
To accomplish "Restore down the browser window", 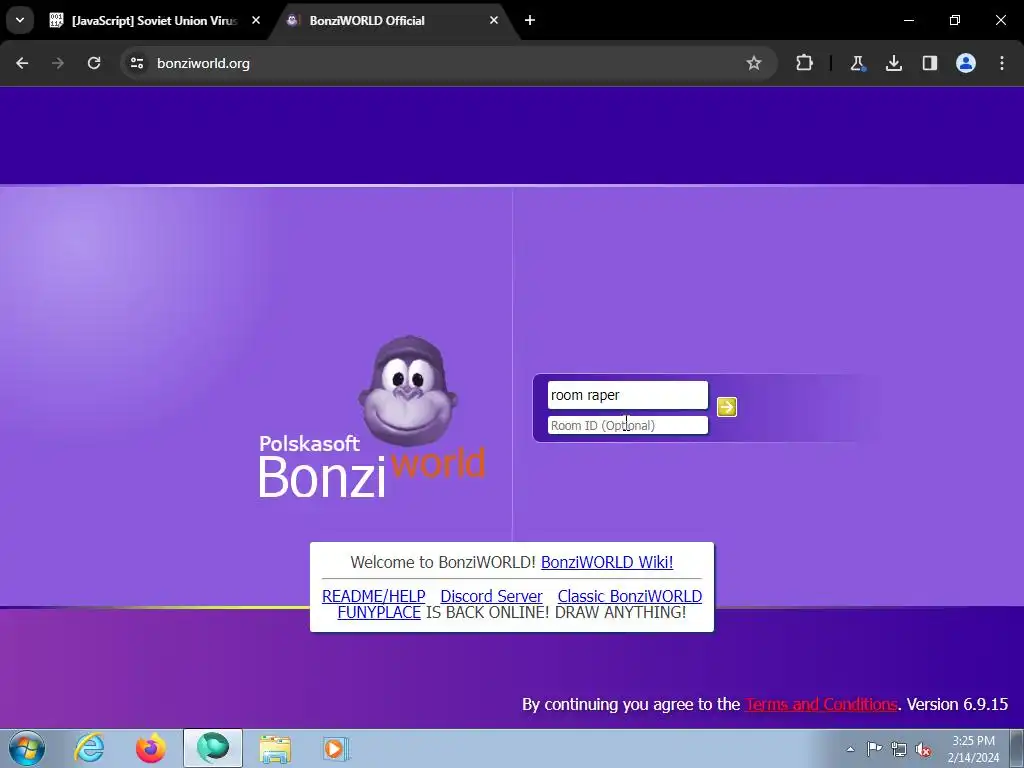I will 955,20.
